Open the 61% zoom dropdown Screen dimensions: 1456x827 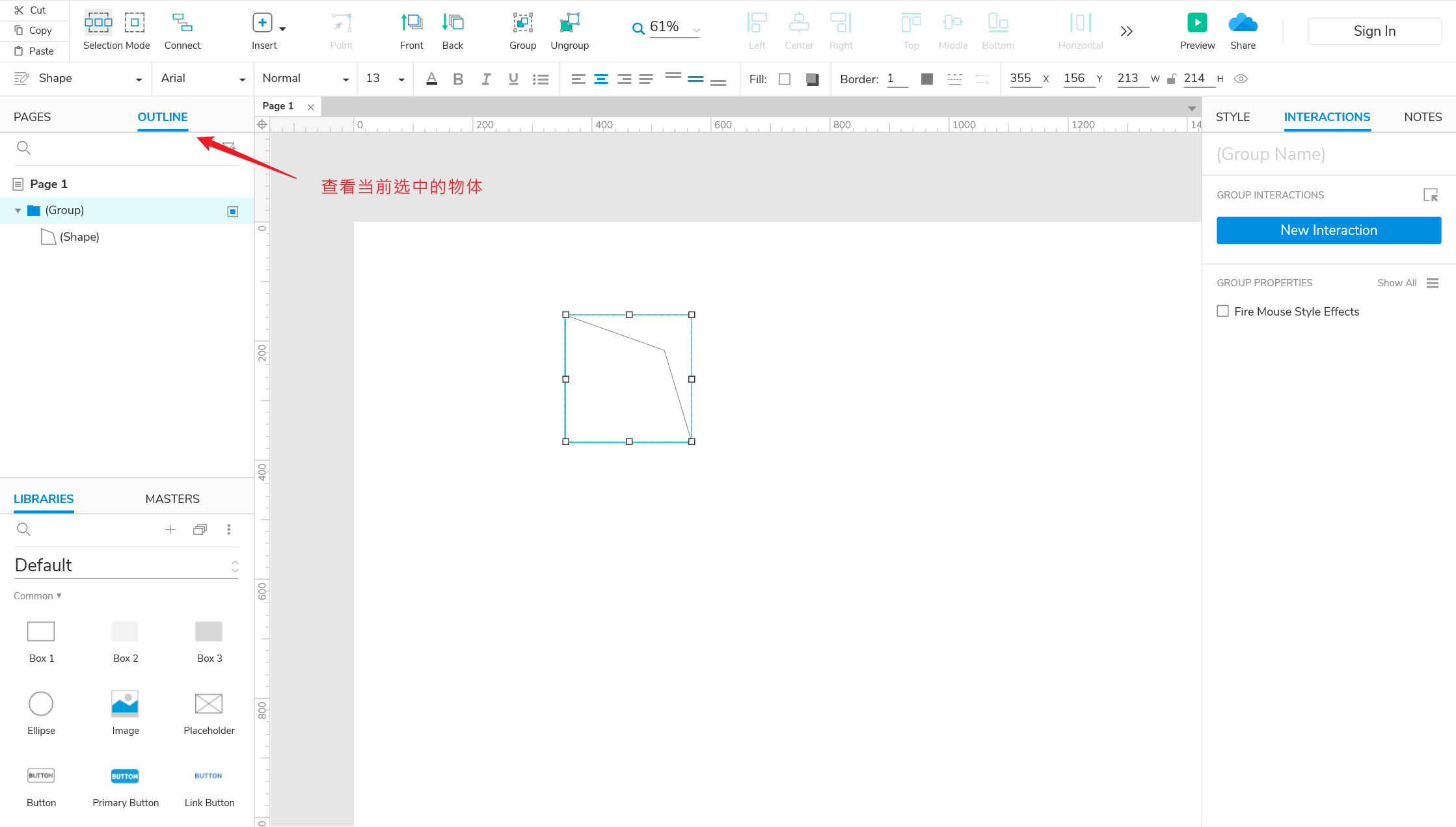[696, 30]
